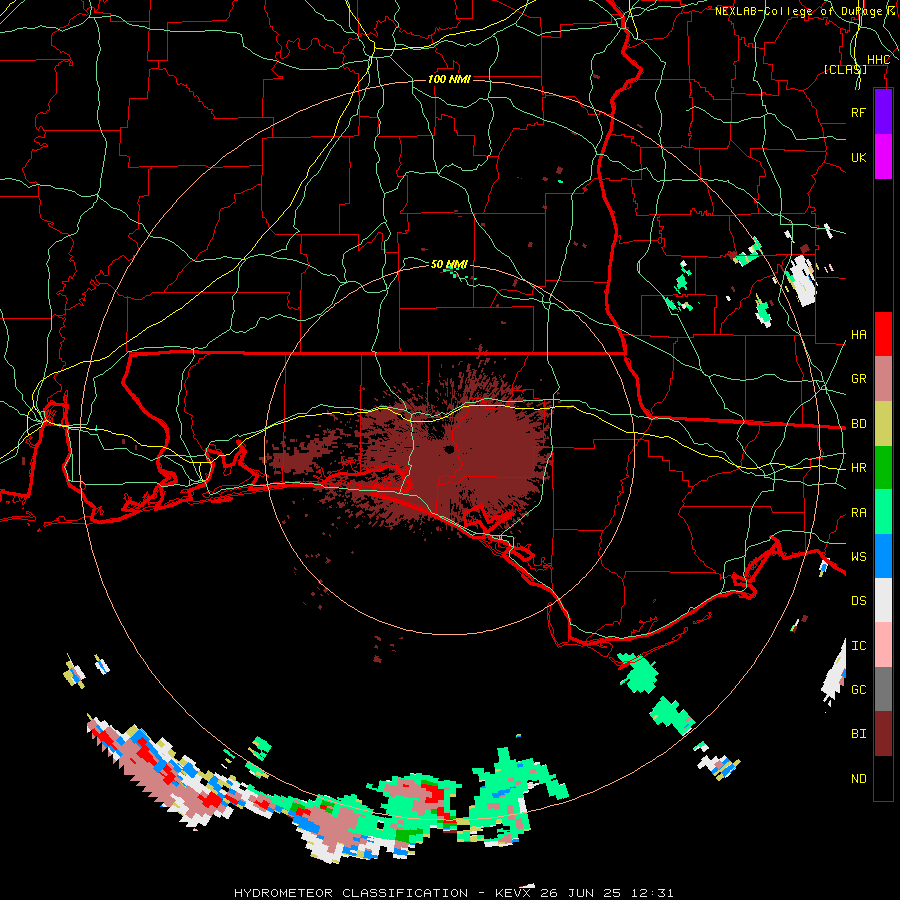Click the "50 NMI" range ring label
The image size is (900, 900).
[x=449, y=264]
